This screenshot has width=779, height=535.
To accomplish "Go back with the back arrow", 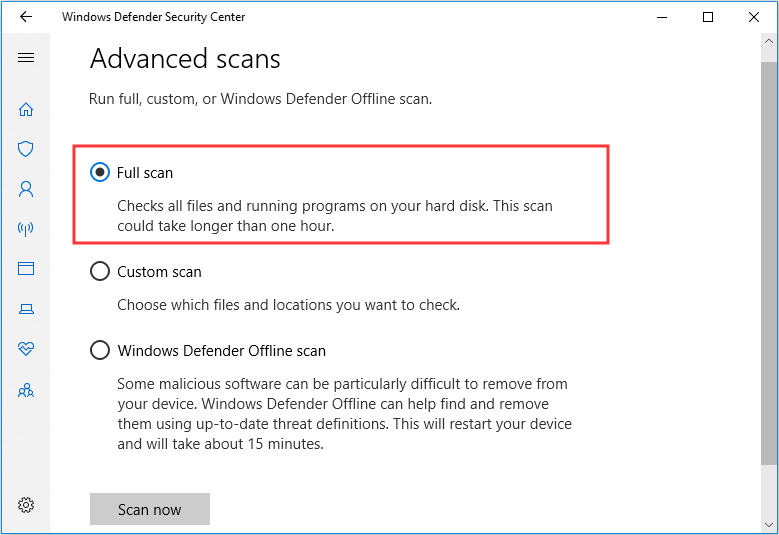I will (26, 17).
